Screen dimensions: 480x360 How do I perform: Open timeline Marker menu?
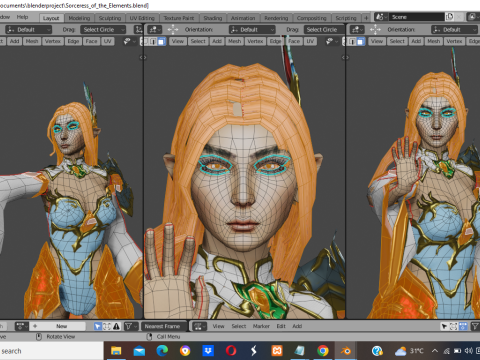coord(261,326)
